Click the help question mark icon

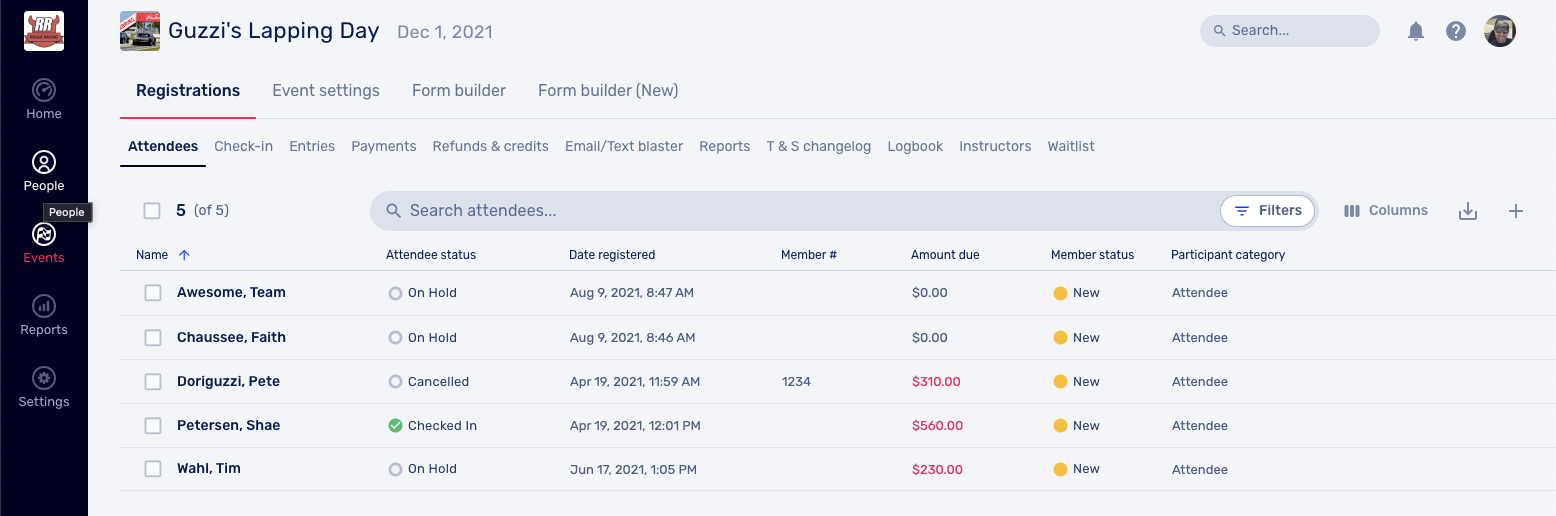tap(1456, 31)
